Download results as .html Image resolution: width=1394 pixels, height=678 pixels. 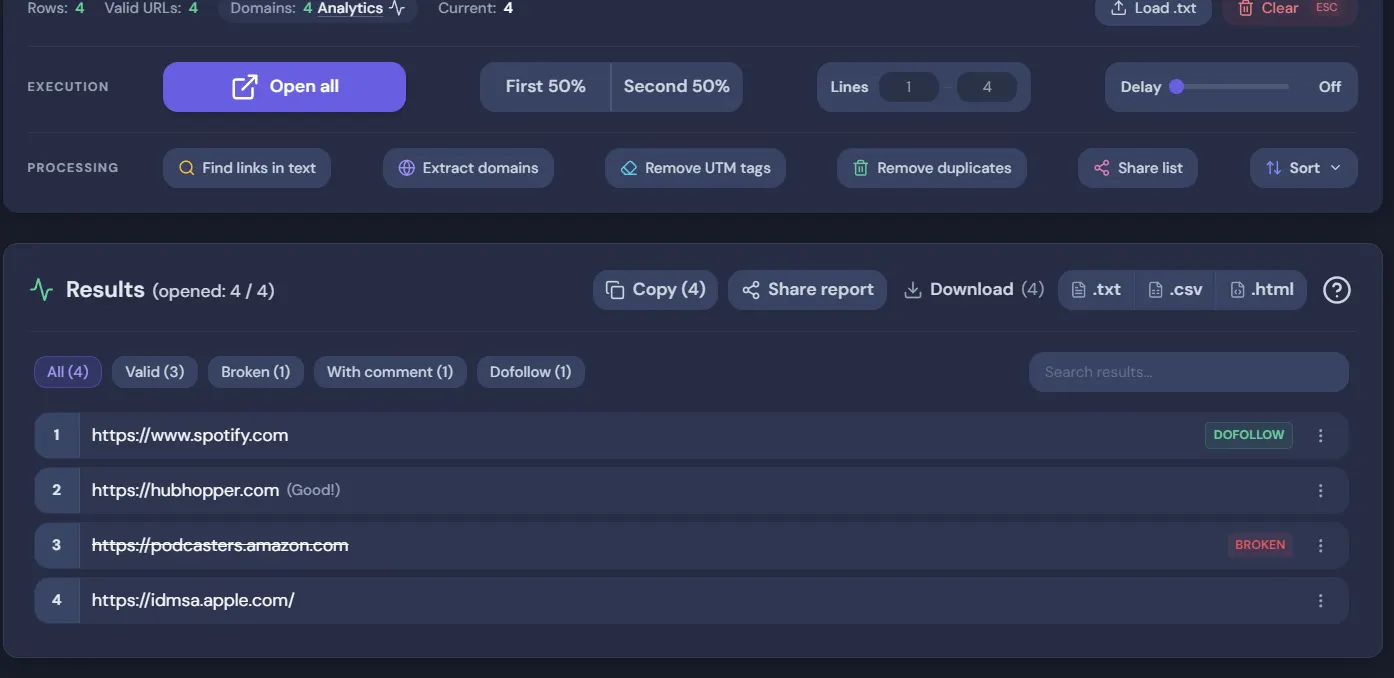point(1261,290)
